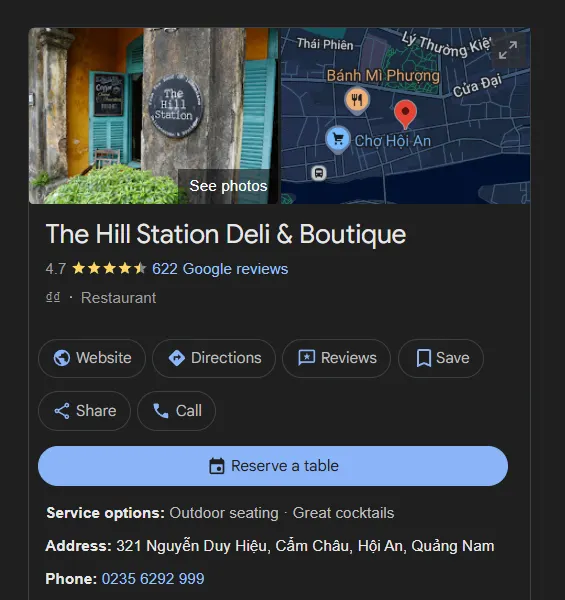Call the restaurant using the Call button
565x600 pixels.
(x=176, y=411)
